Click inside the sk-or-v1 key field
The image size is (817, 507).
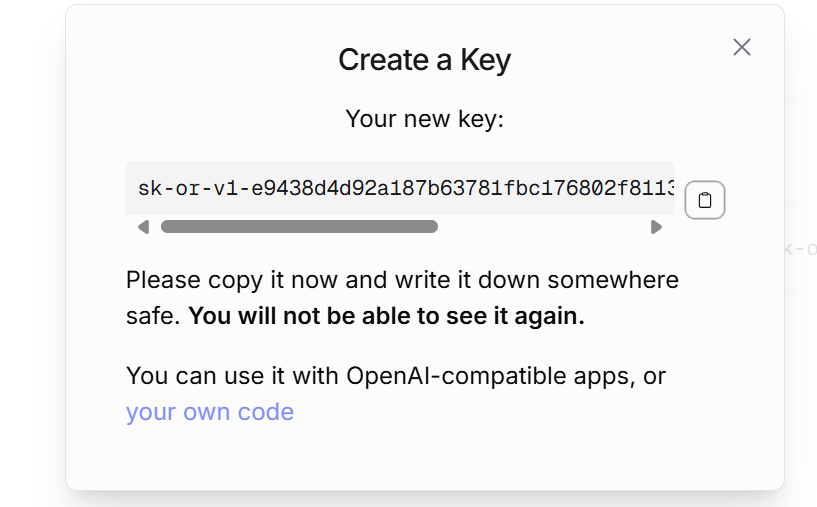[400, 188]
